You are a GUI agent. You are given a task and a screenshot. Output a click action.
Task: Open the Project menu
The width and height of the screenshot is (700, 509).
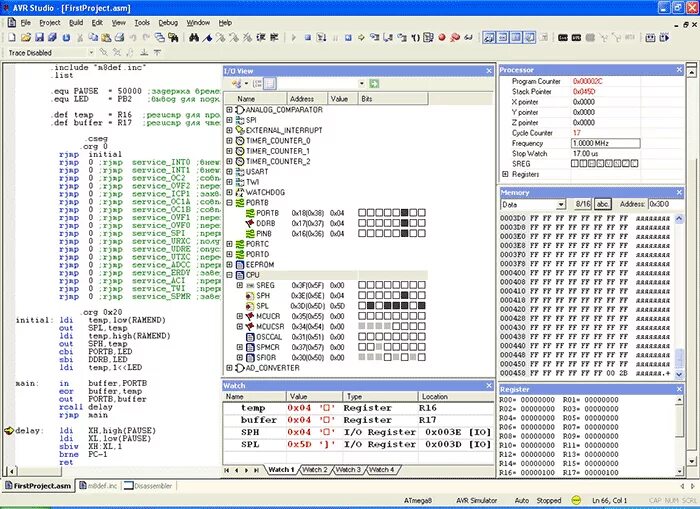coord(50,22)
